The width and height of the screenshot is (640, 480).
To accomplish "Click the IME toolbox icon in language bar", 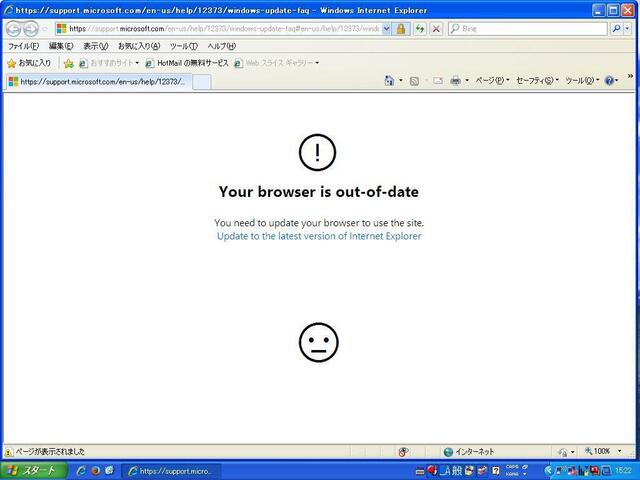I will click(x=482, y=471).
